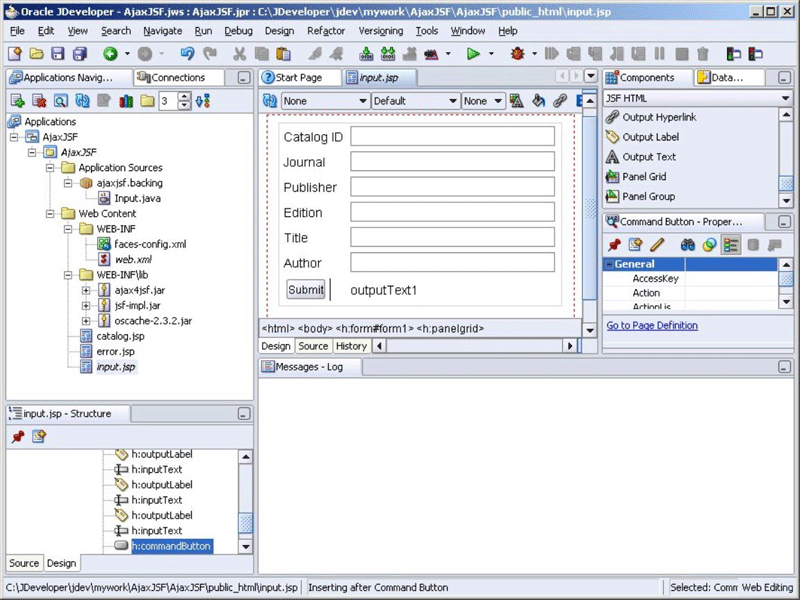
Task: Click the Cut scissors icon
Action: click(x=239, y=53)
